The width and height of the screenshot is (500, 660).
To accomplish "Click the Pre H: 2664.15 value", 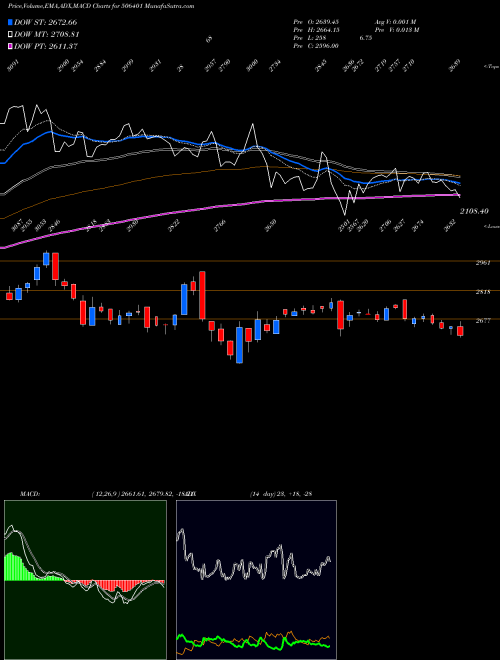I will [x=316, y=30].
